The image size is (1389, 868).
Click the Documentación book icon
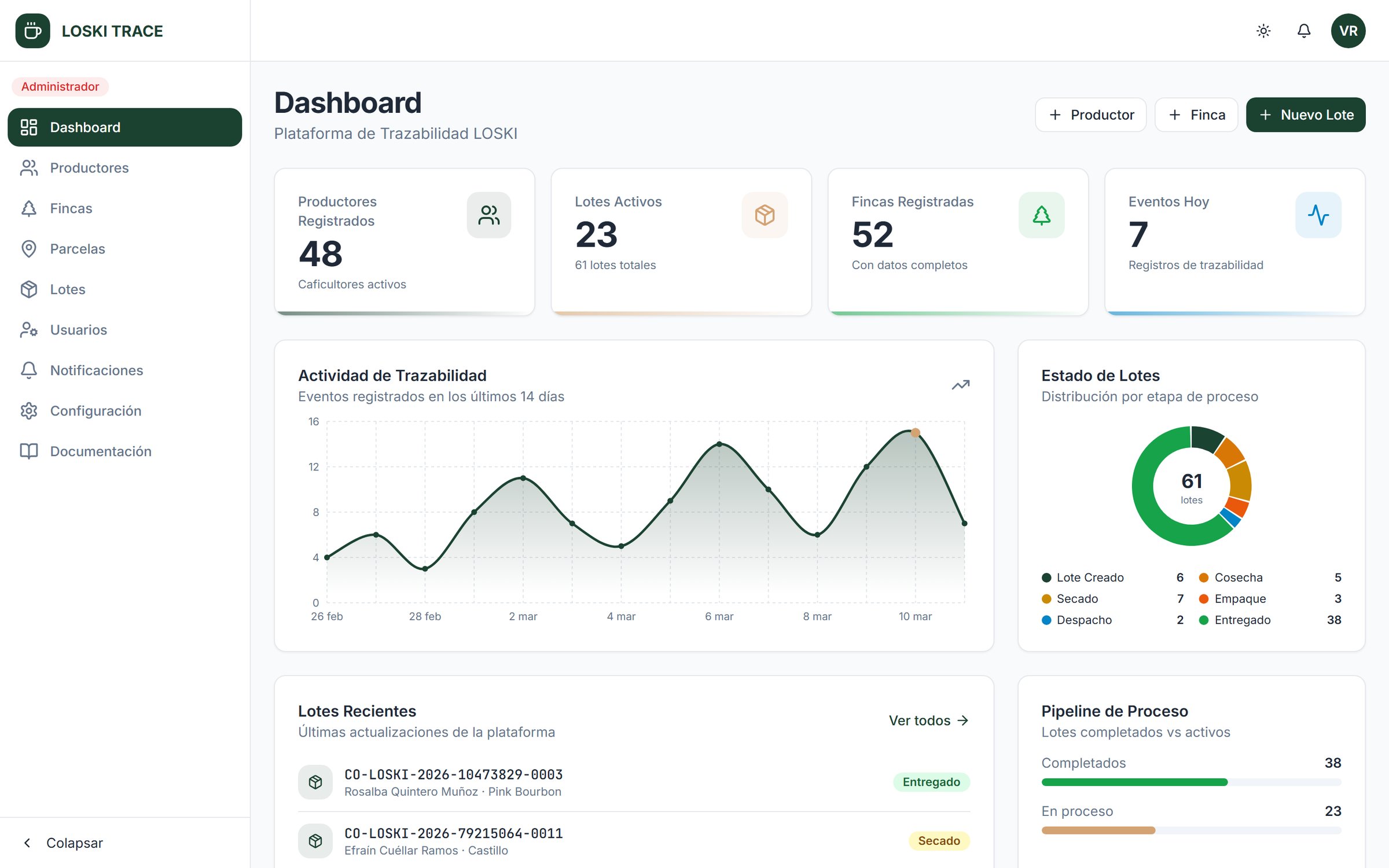[29, 451]
